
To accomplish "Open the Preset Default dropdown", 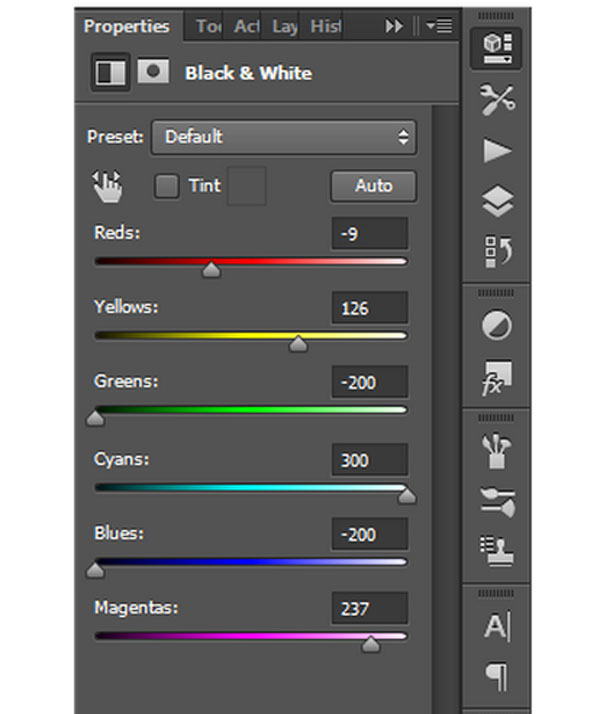I will click(283, 137).
